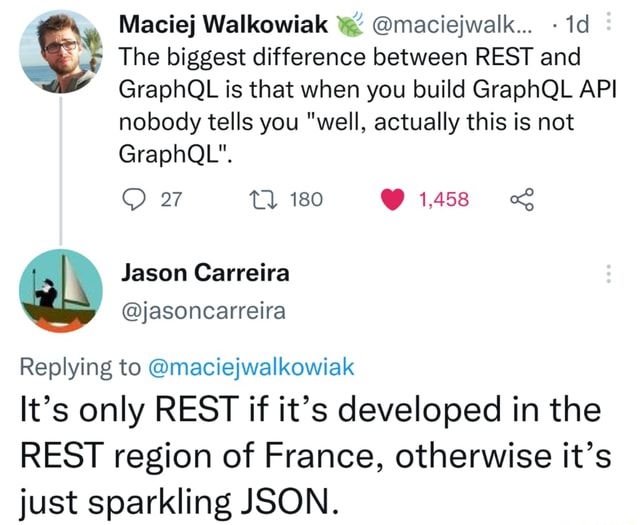
Task: Unlike the tweet via red heart icon
Action: 393,200
